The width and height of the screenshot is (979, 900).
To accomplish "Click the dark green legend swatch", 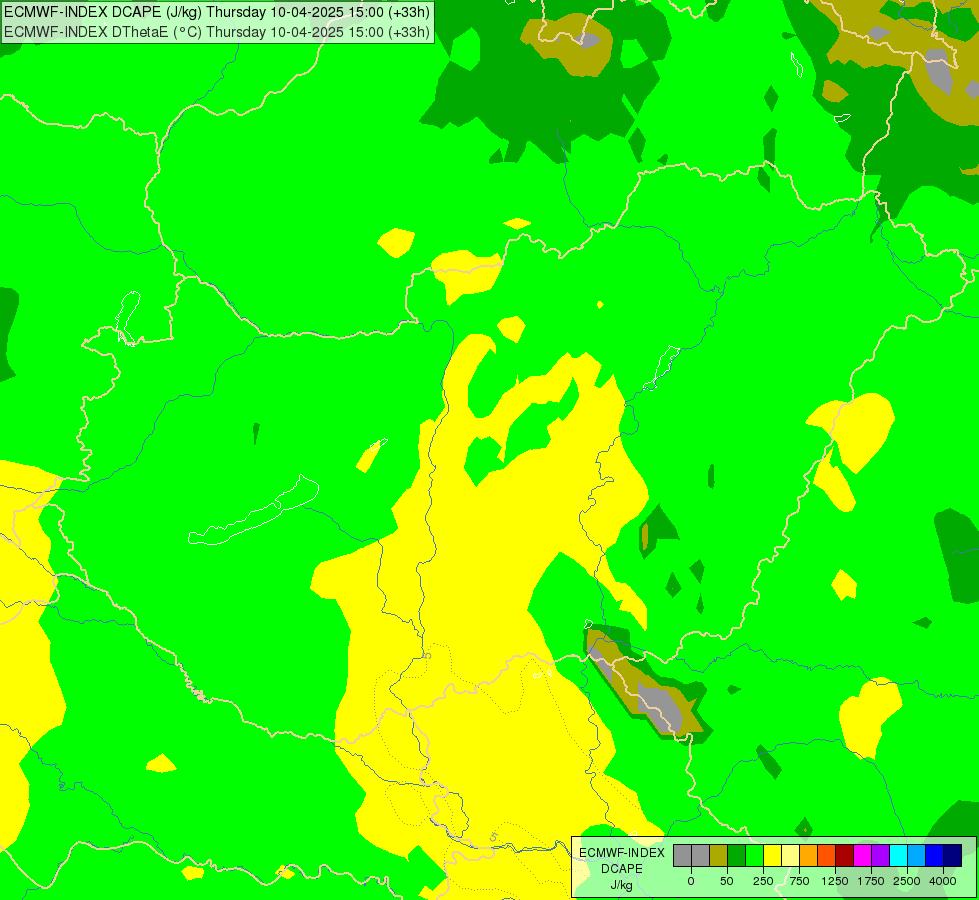I will pos(736,855).
